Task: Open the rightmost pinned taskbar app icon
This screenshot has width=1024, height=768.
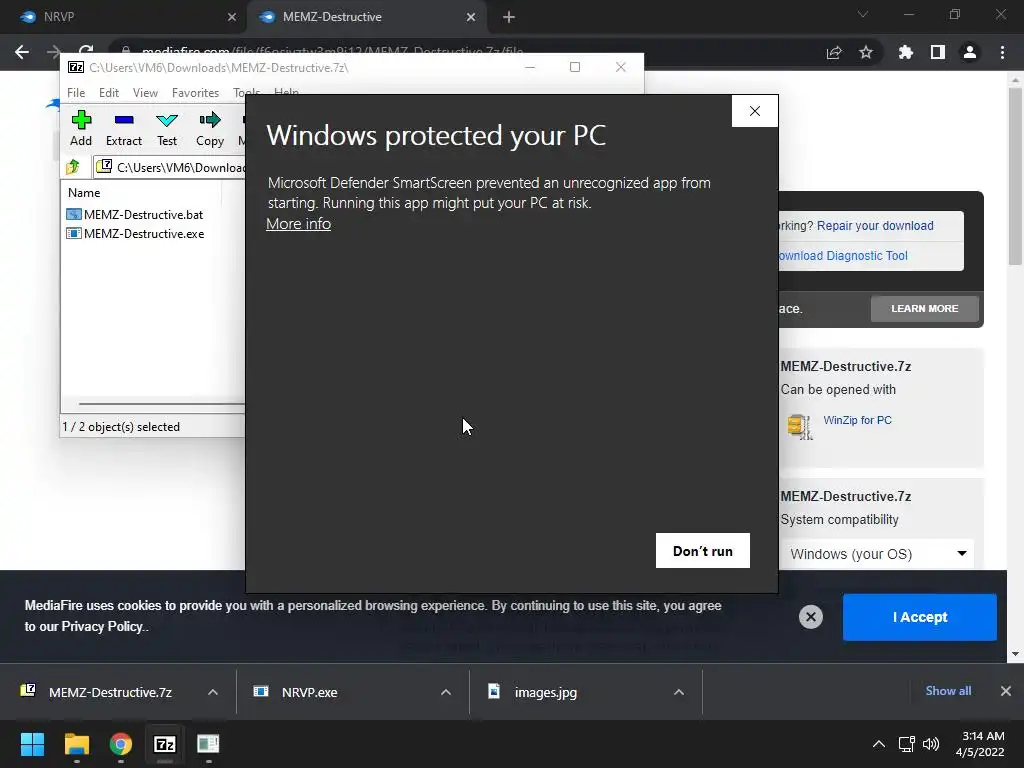Action: pyautogui.click(x=208, y=744)
